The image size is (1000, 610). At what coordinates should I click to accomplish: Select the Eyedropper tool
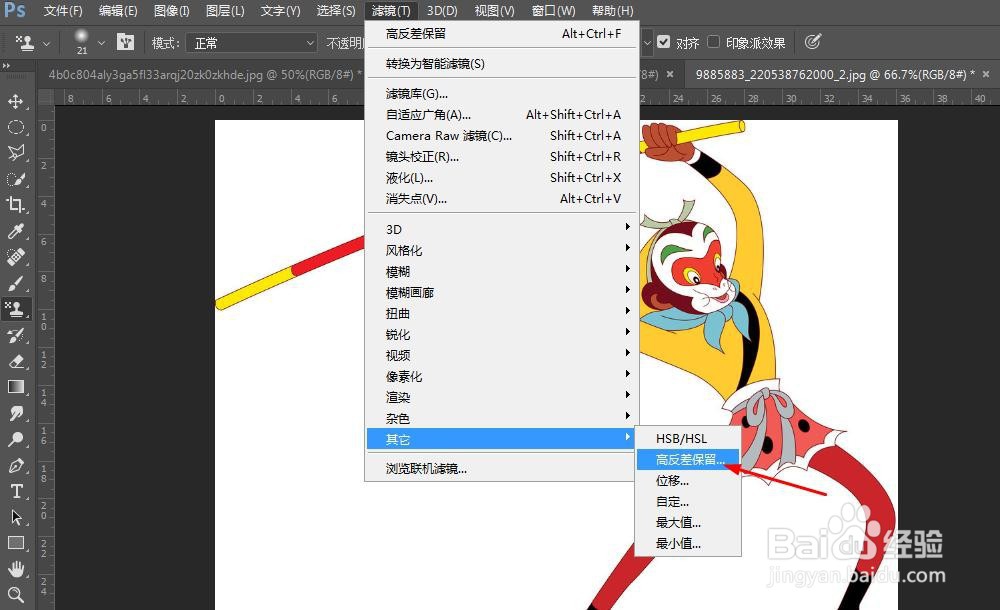15,231
